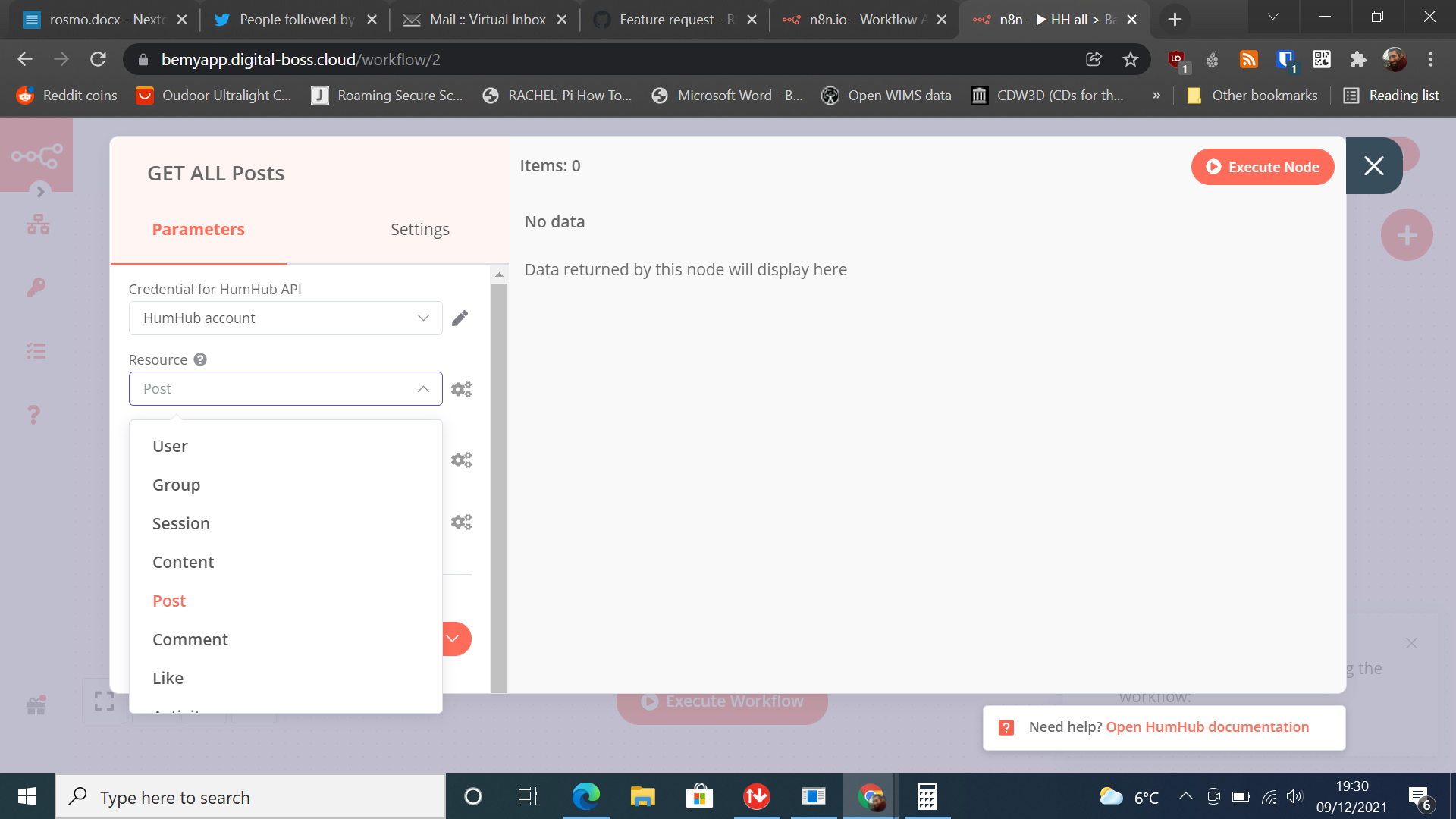This screenshot has width=1456, height=819.
Task: Close the node details view with the X
Action: (x=1374, y=166)
